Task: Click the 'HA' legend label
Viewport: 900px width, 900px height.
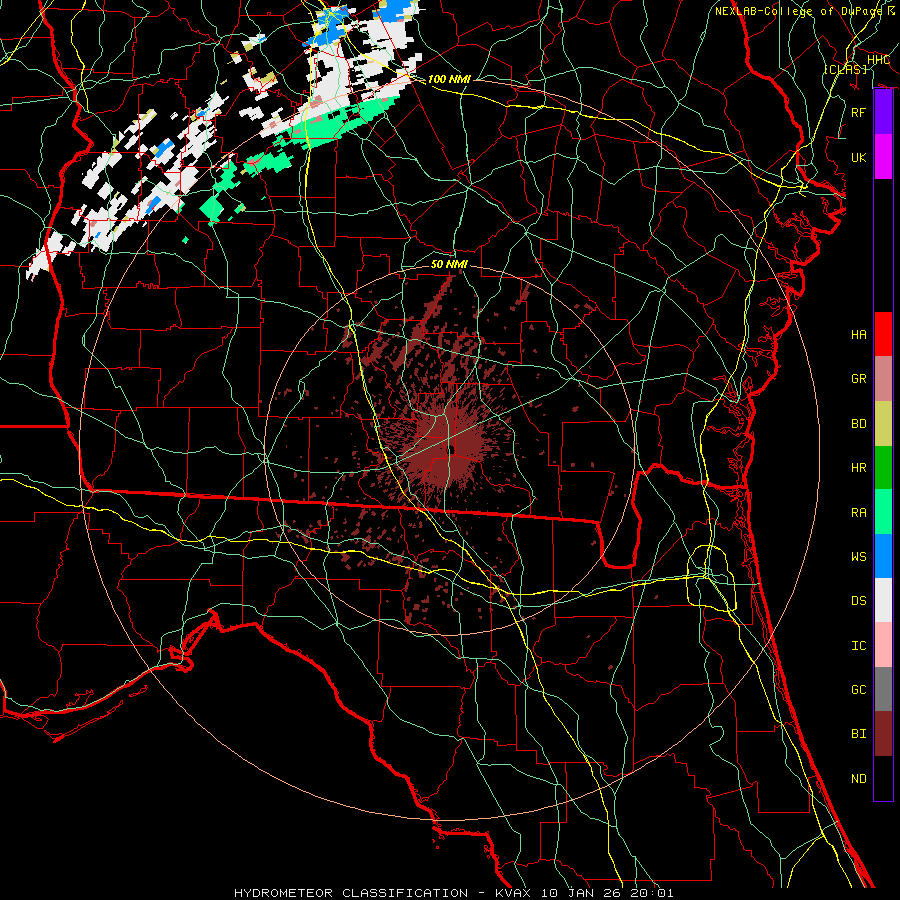Action: point(859,335)
